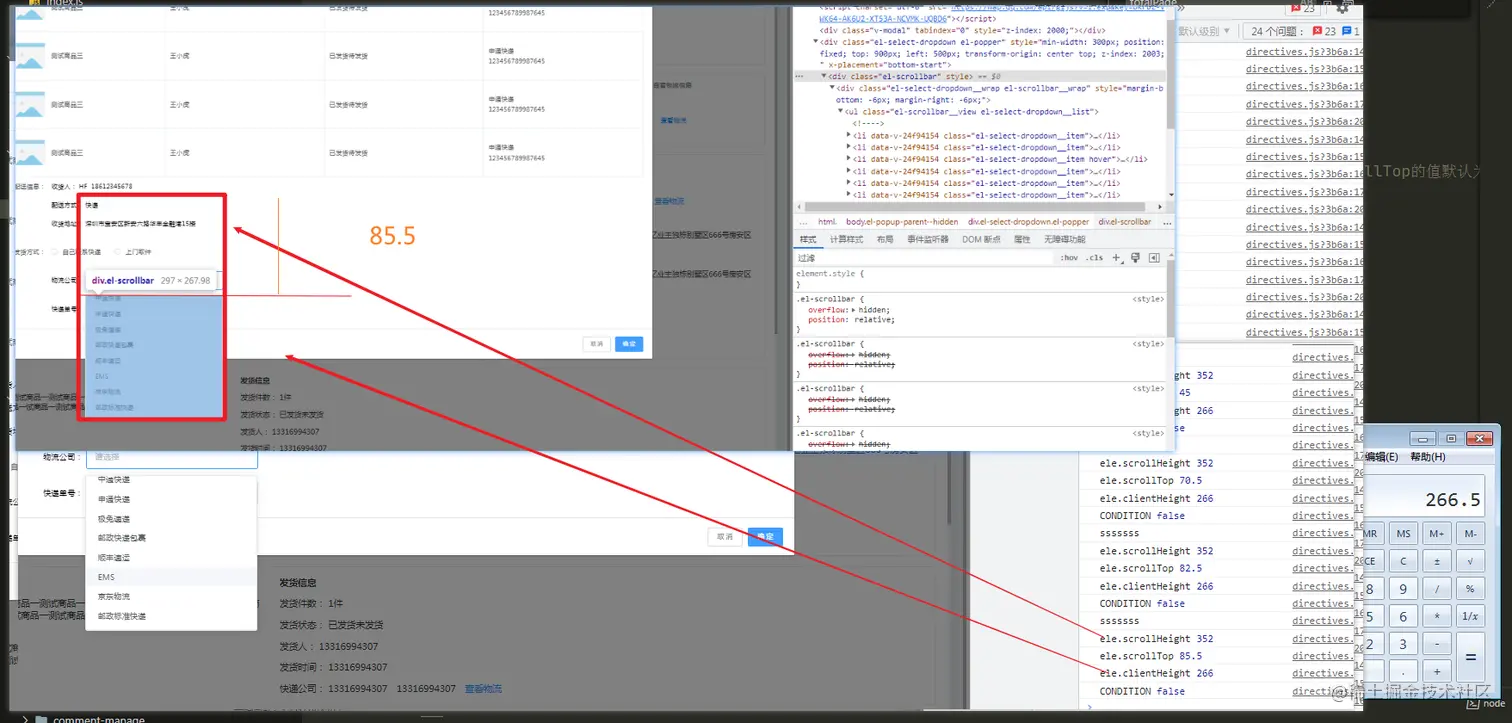Choose 京东物流 from the courier list

coord(172,596)
